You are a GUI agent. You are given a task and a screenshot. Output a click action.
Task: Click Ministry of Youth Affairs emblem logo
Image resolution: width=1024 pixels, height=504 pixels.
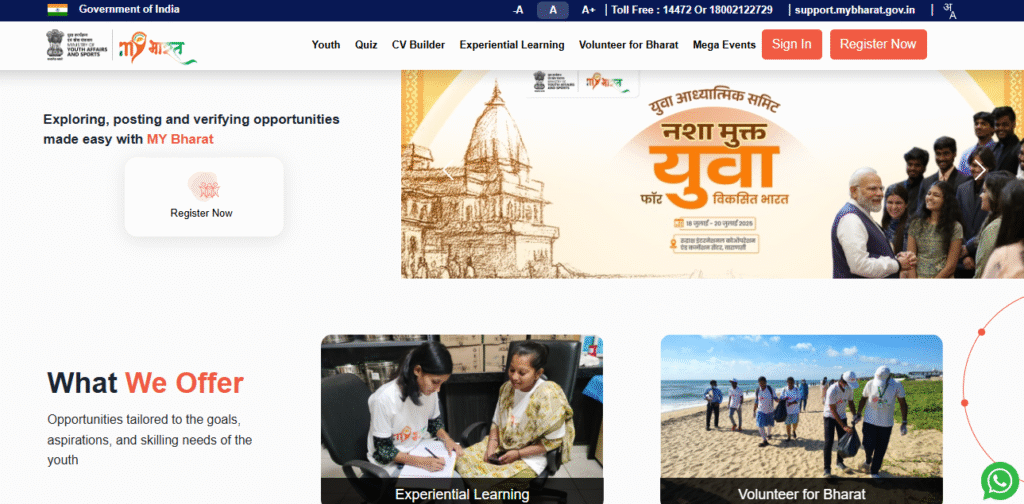(76, 45)
